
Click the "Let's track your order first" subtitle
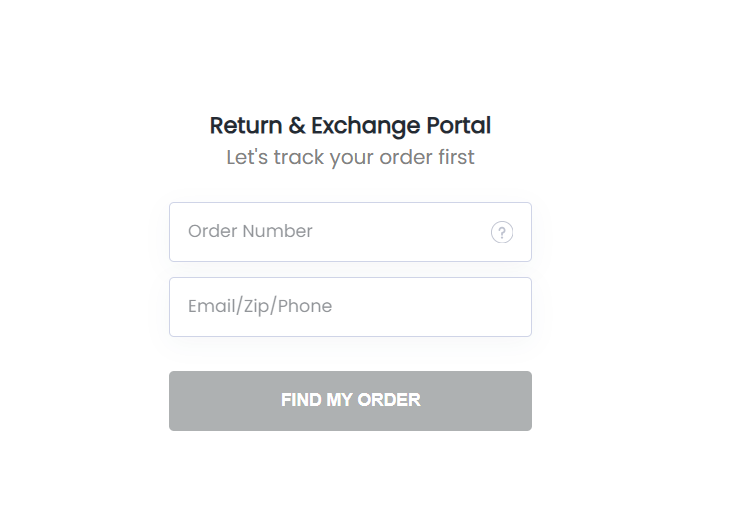(350, 158)
